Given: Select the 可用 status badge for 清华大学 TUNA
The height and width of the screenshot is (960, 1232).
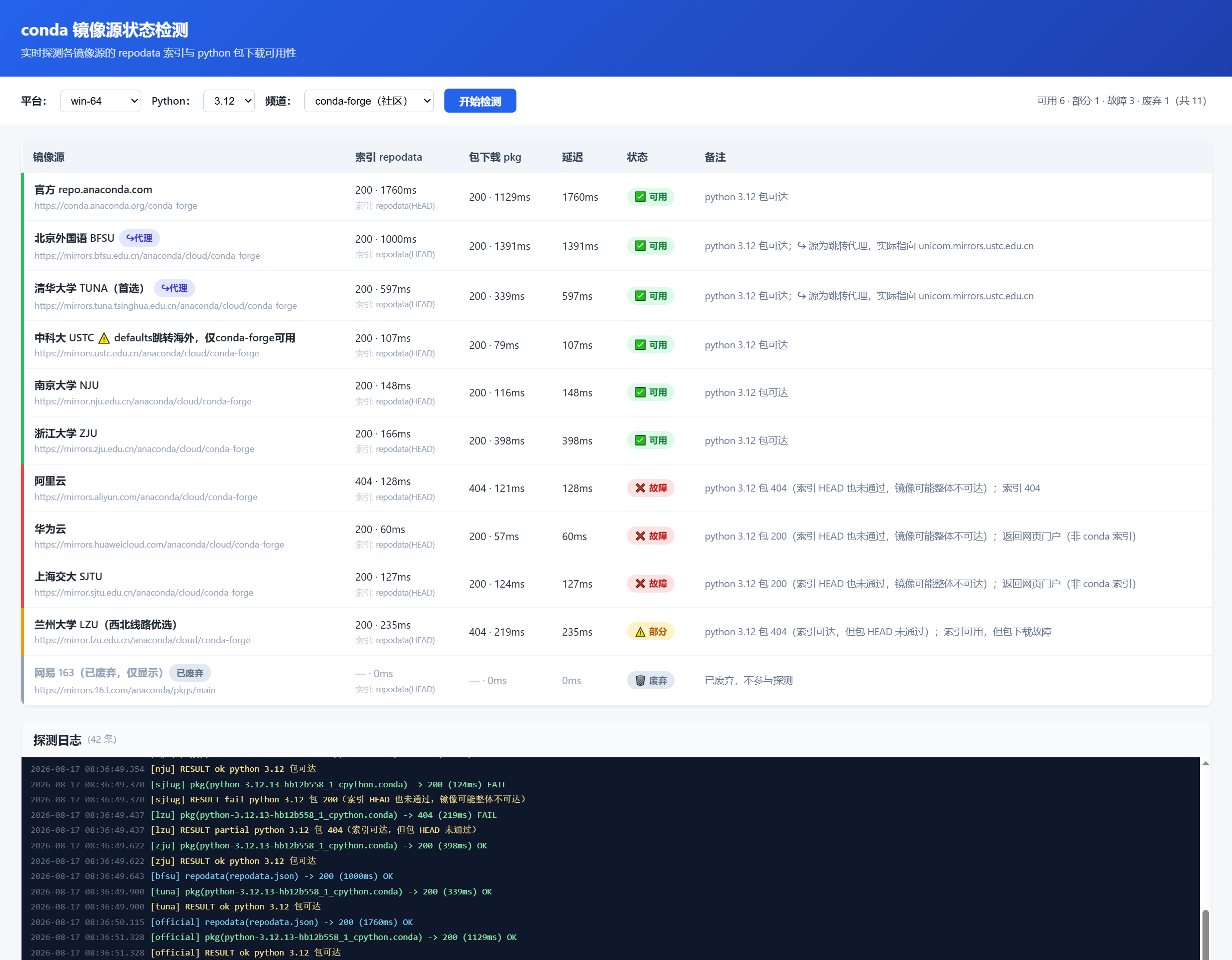Looking at the screenshot, I should pos(651,296).
